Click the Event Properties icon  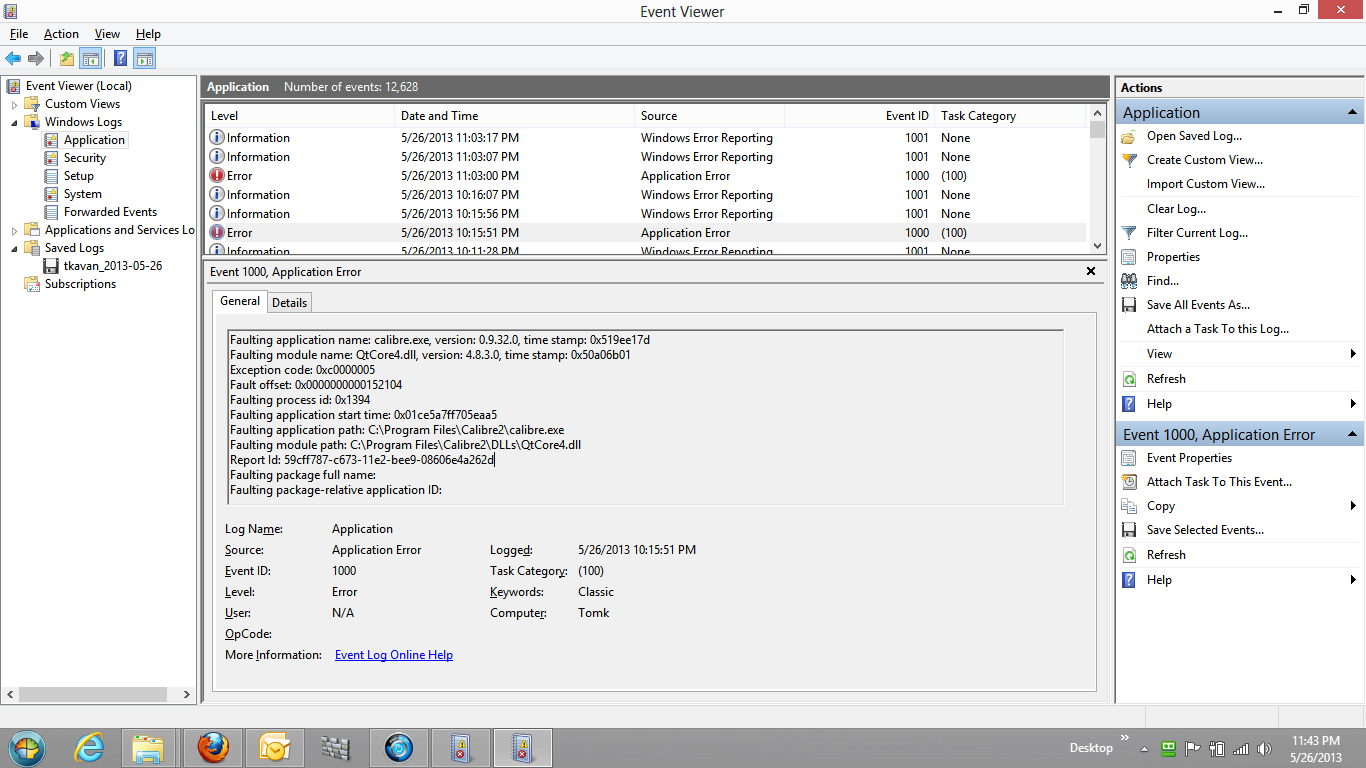tap(1129, 458)
